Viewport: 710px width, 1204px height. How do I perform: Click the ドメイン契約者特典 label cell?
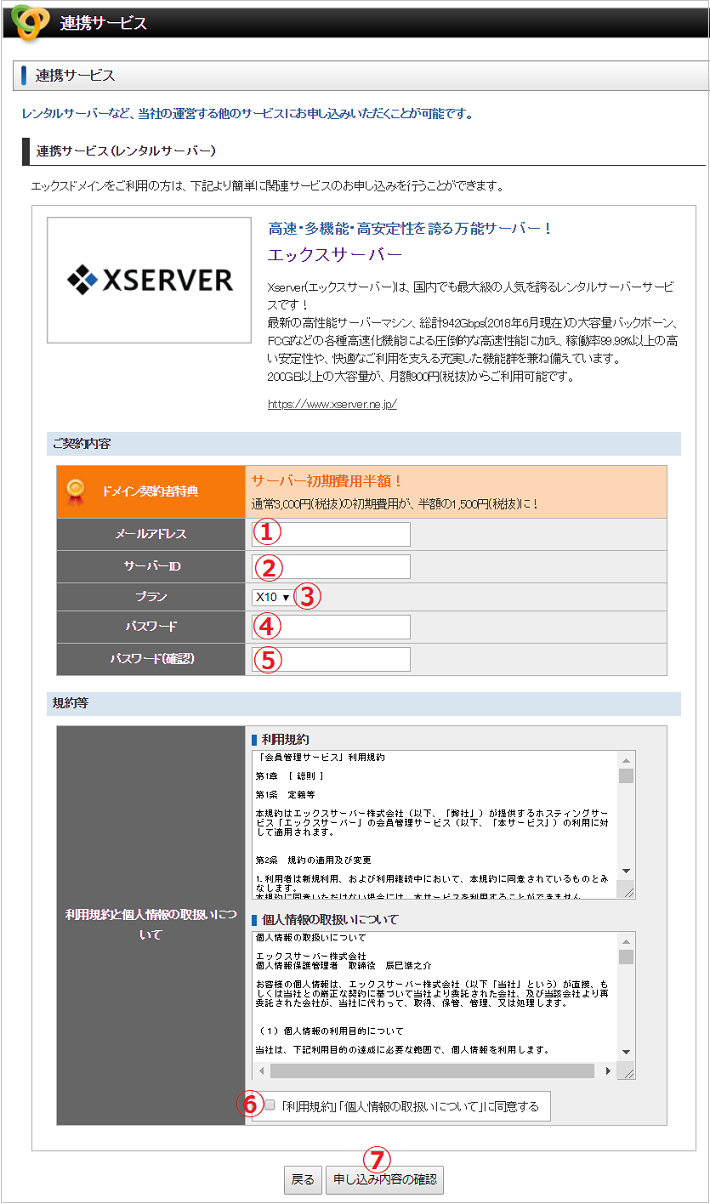(x=150, y=491)
